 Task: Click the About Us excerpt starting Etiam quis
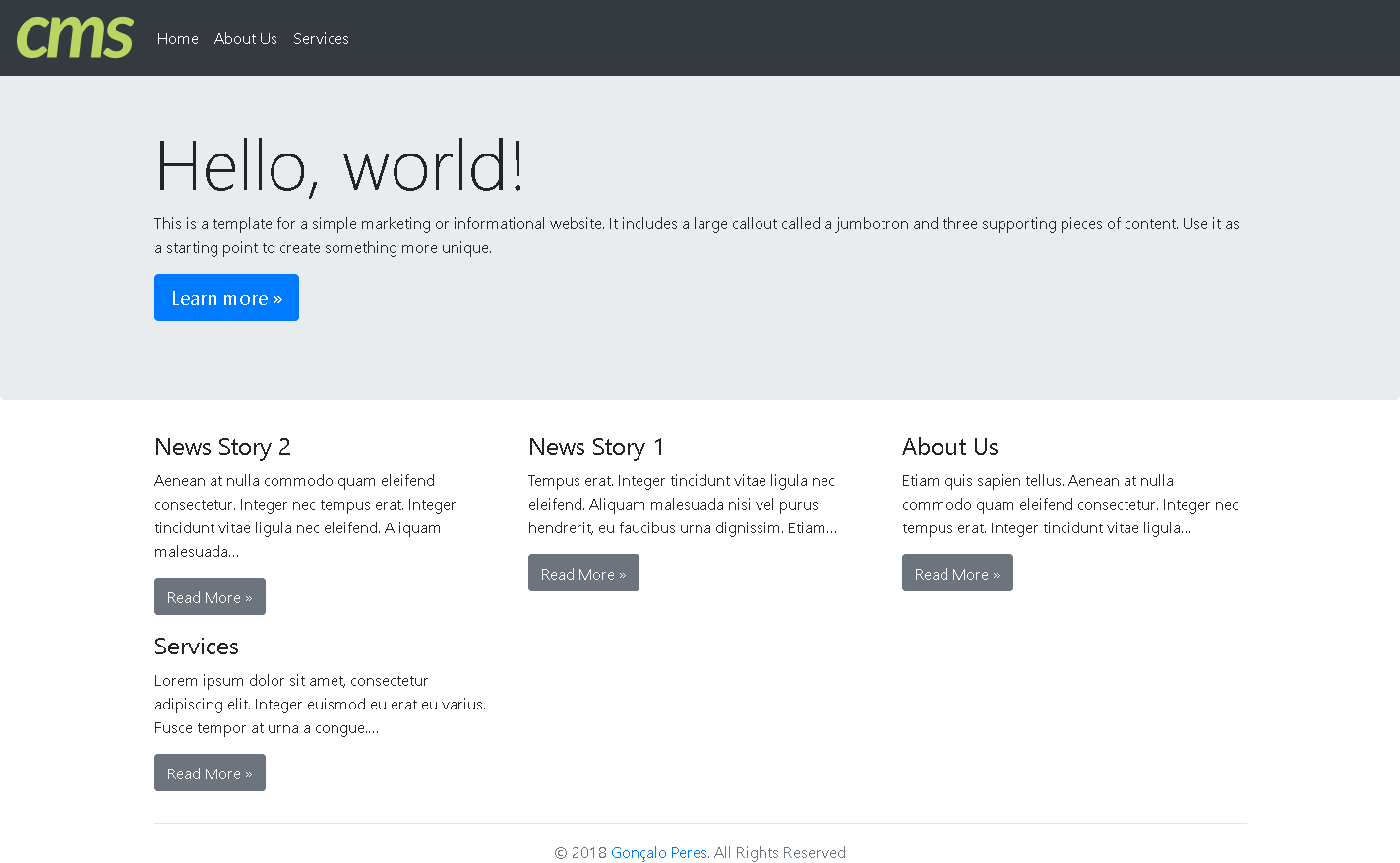1069,505
